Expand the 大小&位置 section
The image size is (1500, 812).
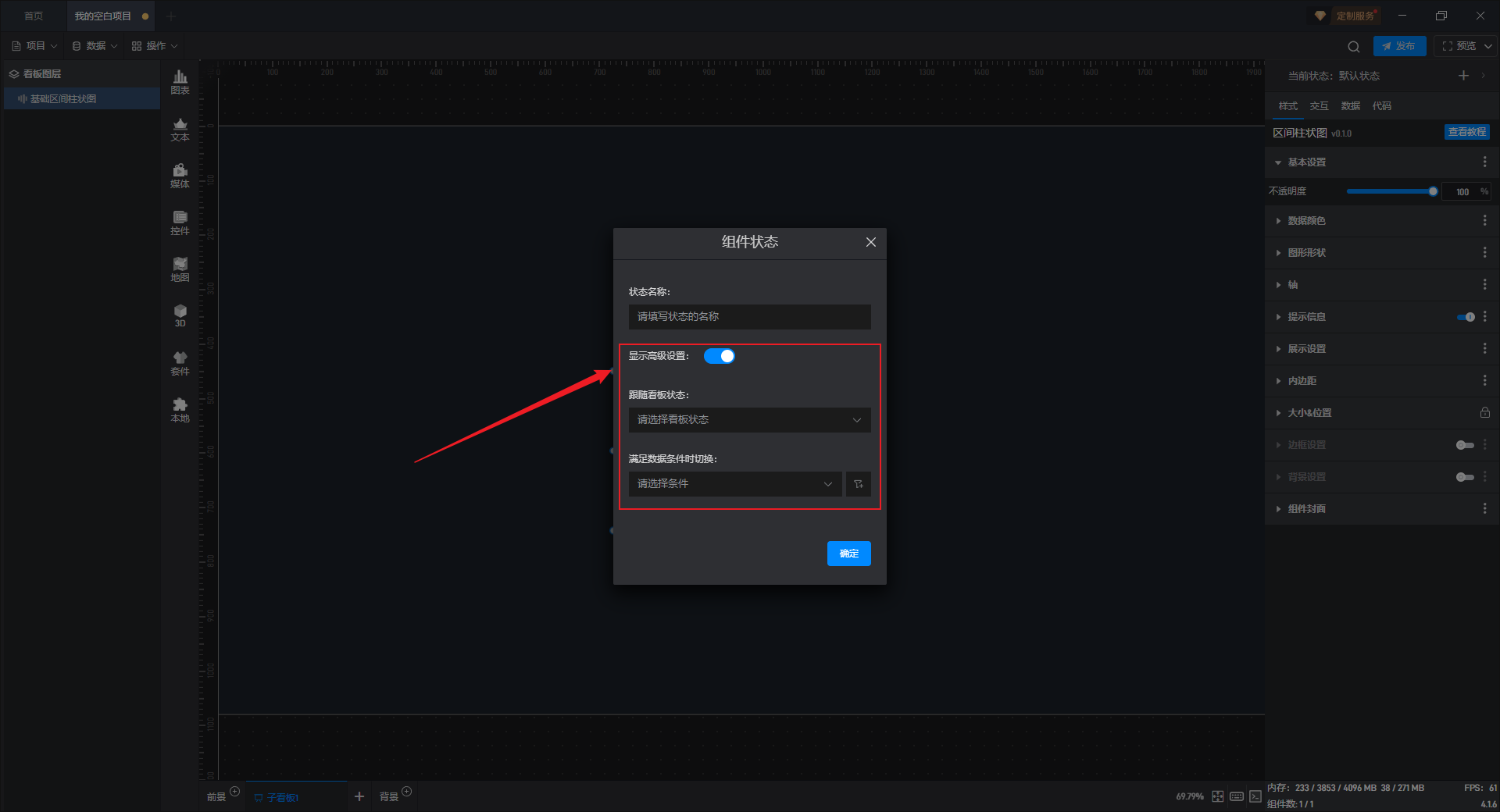point(1278,413)
